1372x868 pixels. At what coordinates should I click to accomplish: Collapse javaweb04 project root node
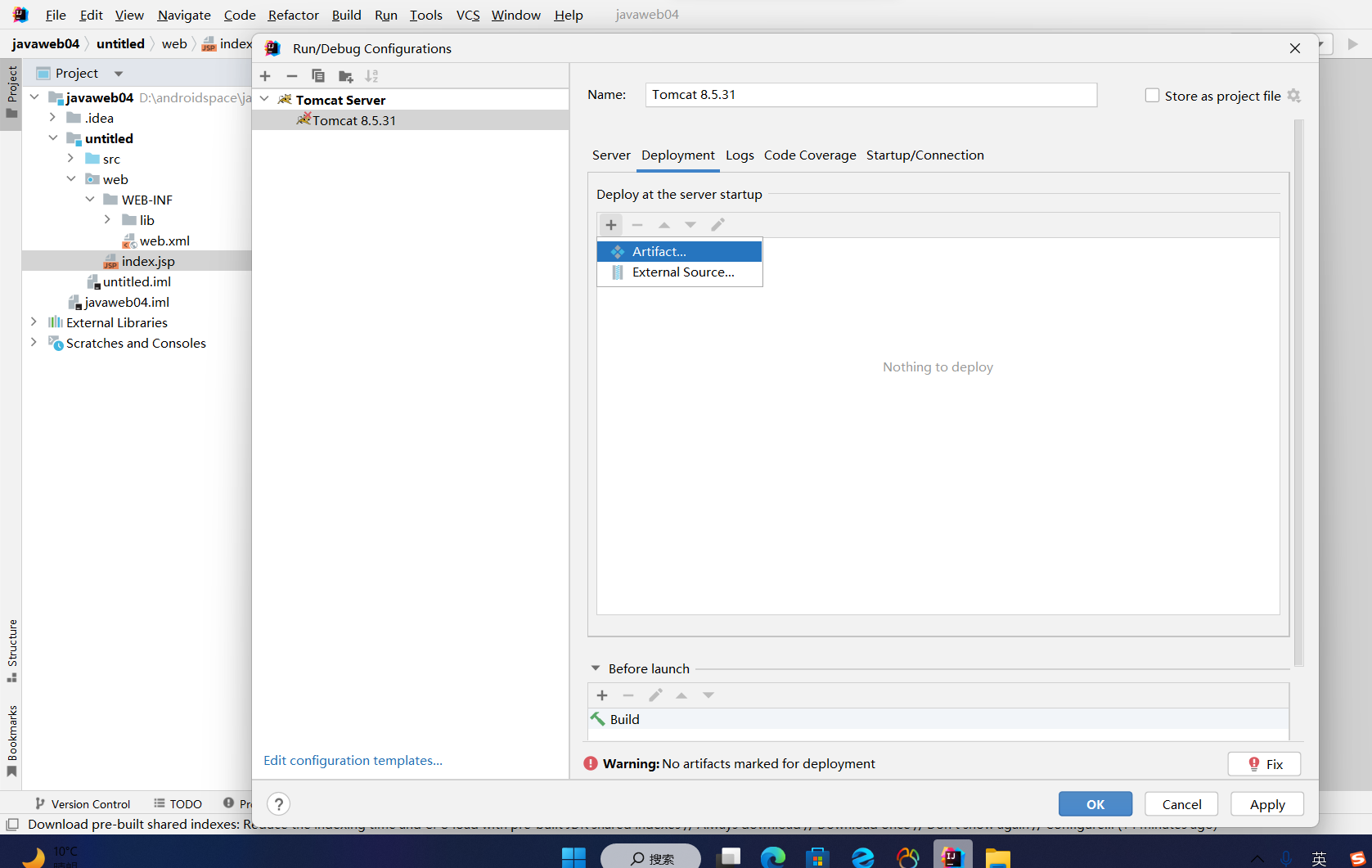tap(34, 97)
